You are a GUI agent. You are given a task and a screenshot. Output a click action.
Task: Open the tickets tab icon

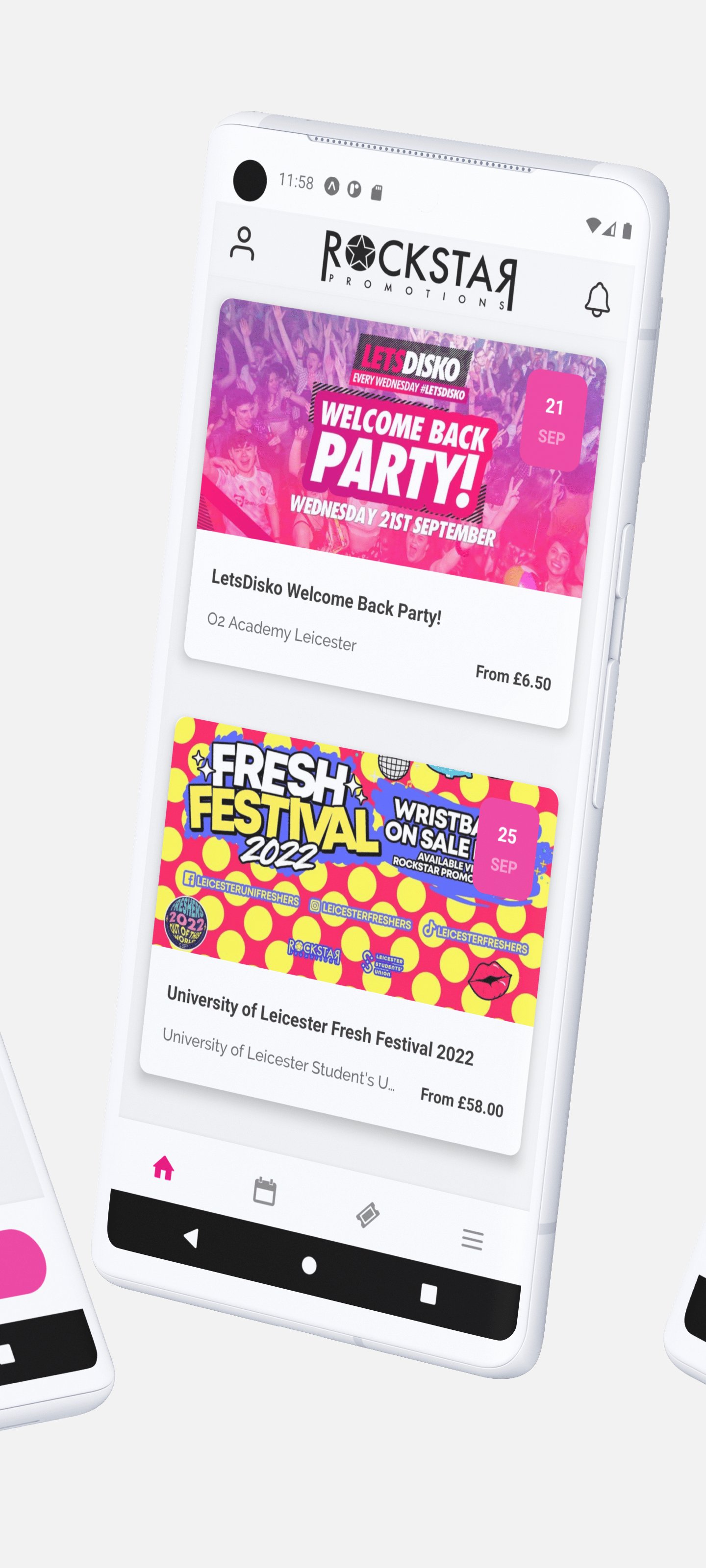click(367, 1214)
